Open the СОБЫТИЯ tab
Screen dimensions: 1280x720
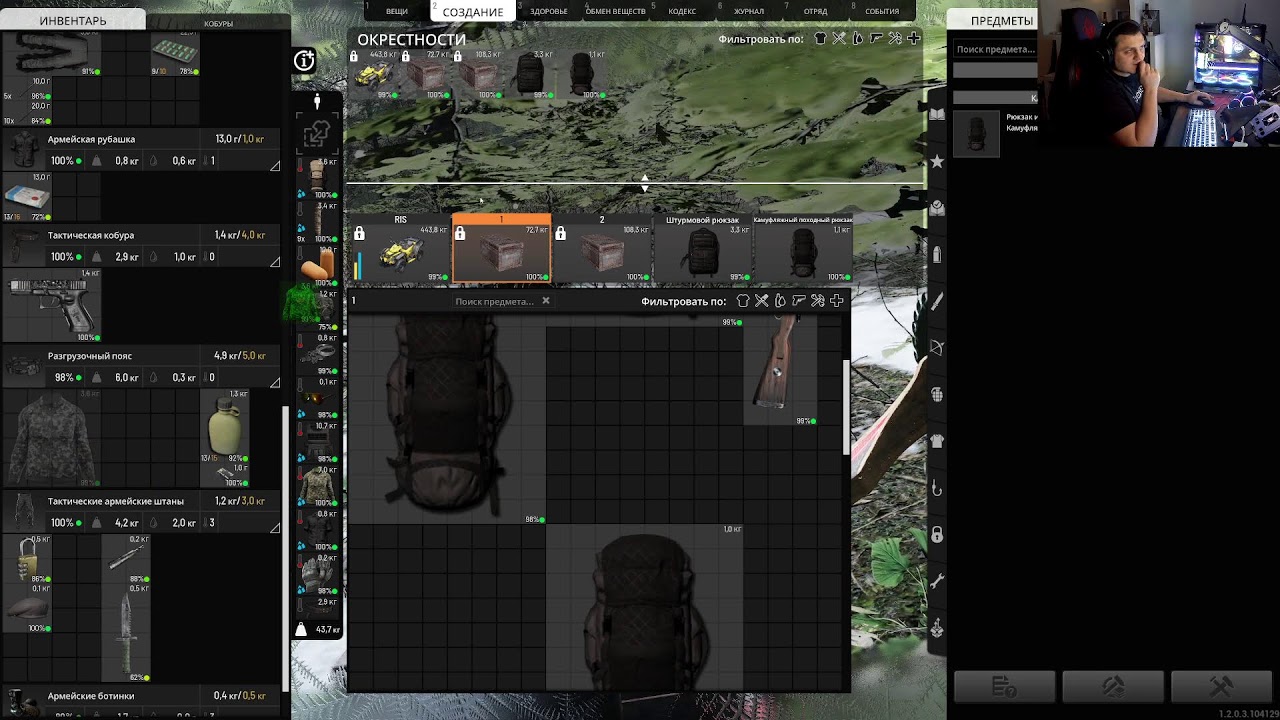[882, 11]
